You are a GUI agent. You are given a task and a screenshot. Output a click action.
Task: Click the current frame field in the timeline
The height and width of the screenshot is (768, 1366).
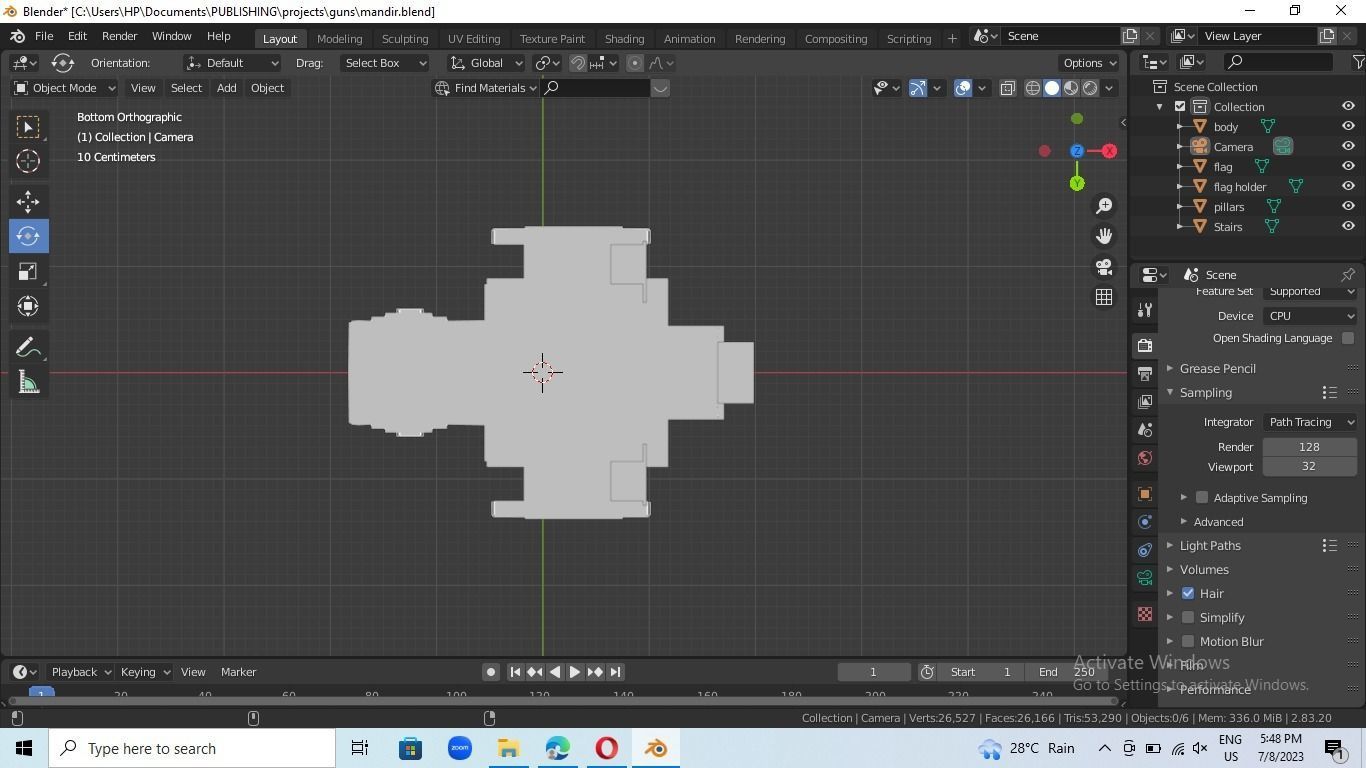tap(873, 672)
